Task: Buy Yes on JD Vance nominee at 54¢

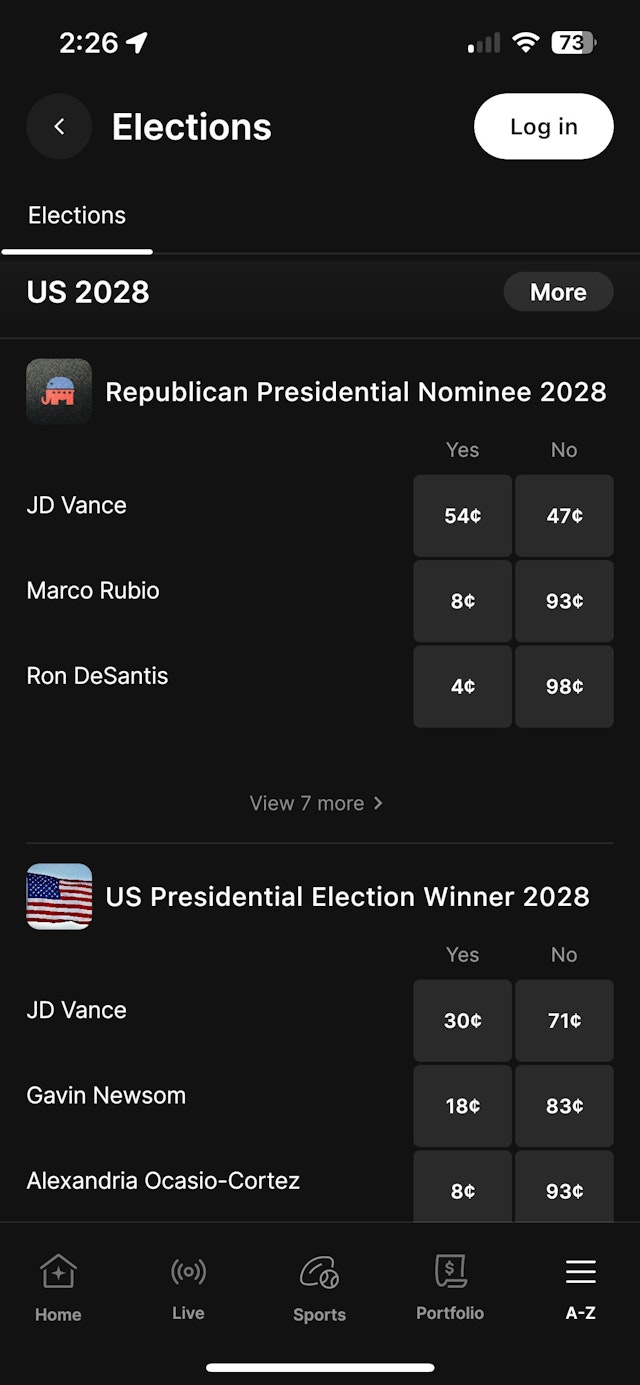Action: (462, 516)
